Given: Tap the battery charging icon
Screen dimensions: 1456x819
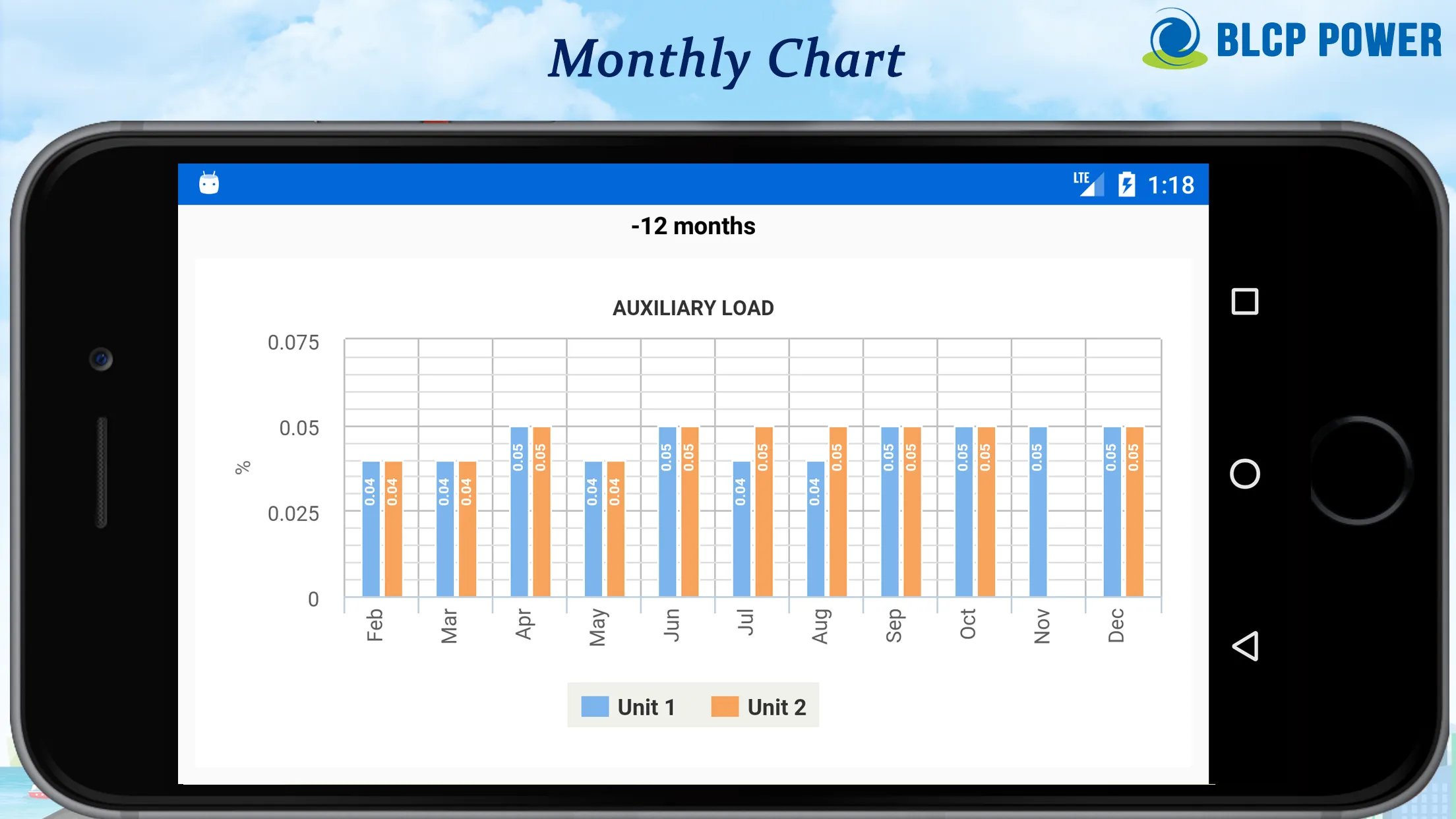Looking at the screenshot, I should [x=1127, y=184].
